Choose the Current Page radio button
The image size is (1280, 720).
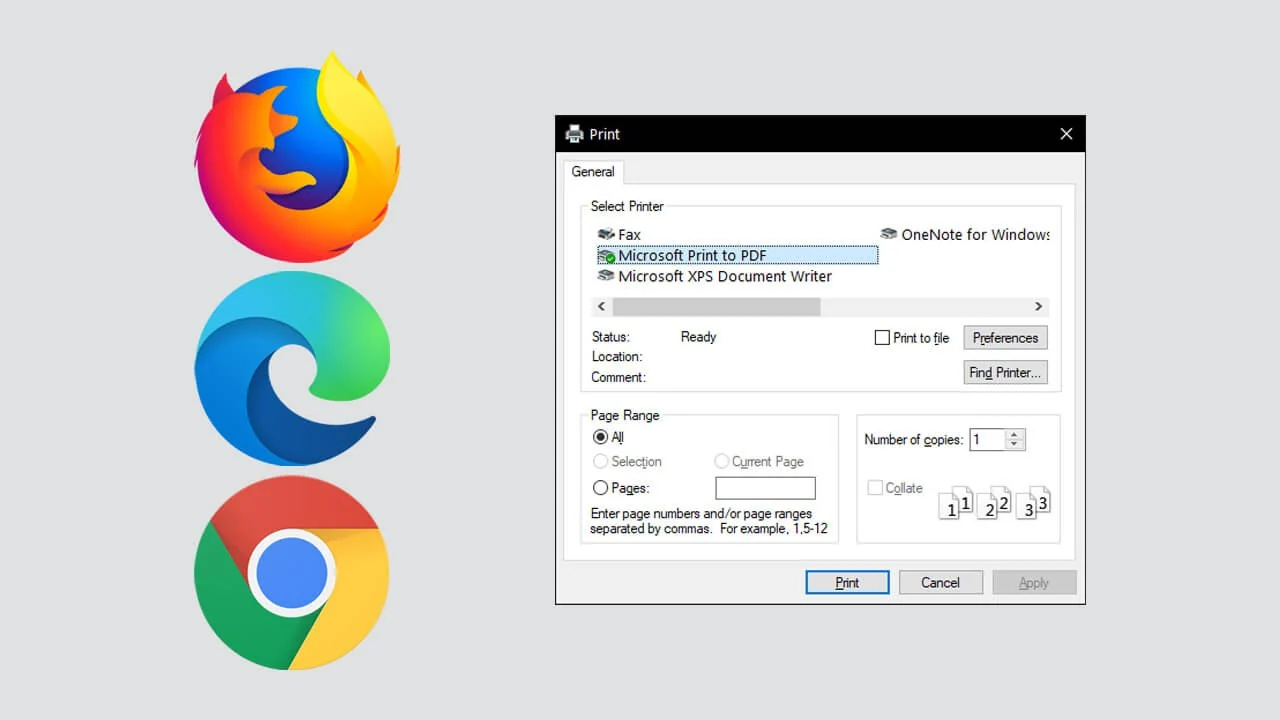click(721, 461)
